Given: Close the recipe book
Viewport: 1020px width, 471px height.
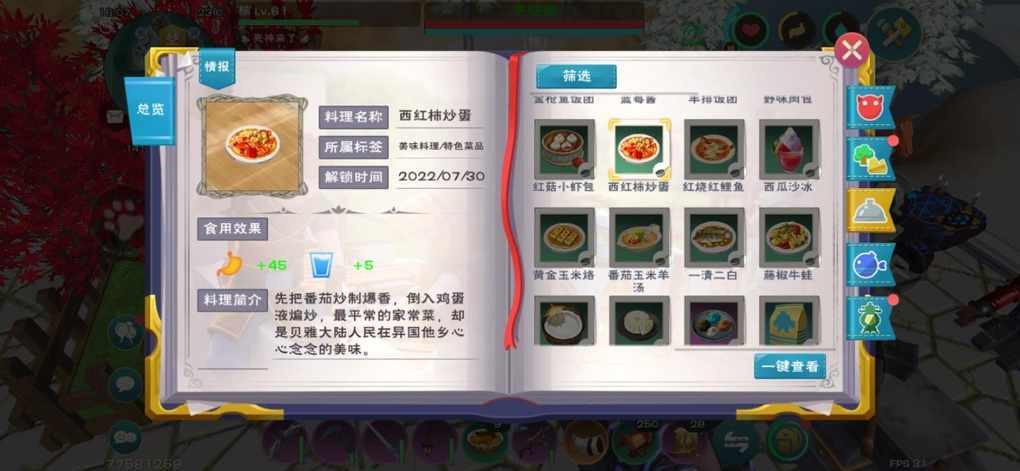Looking at the screenshot, I should click(x=852, y=49).
